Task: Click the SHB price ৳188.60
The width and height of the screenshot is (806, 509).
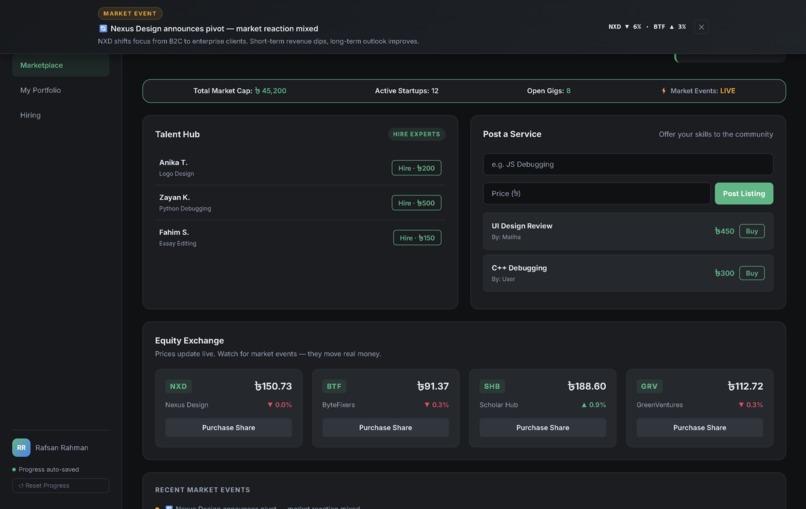Action: (587, 386)
